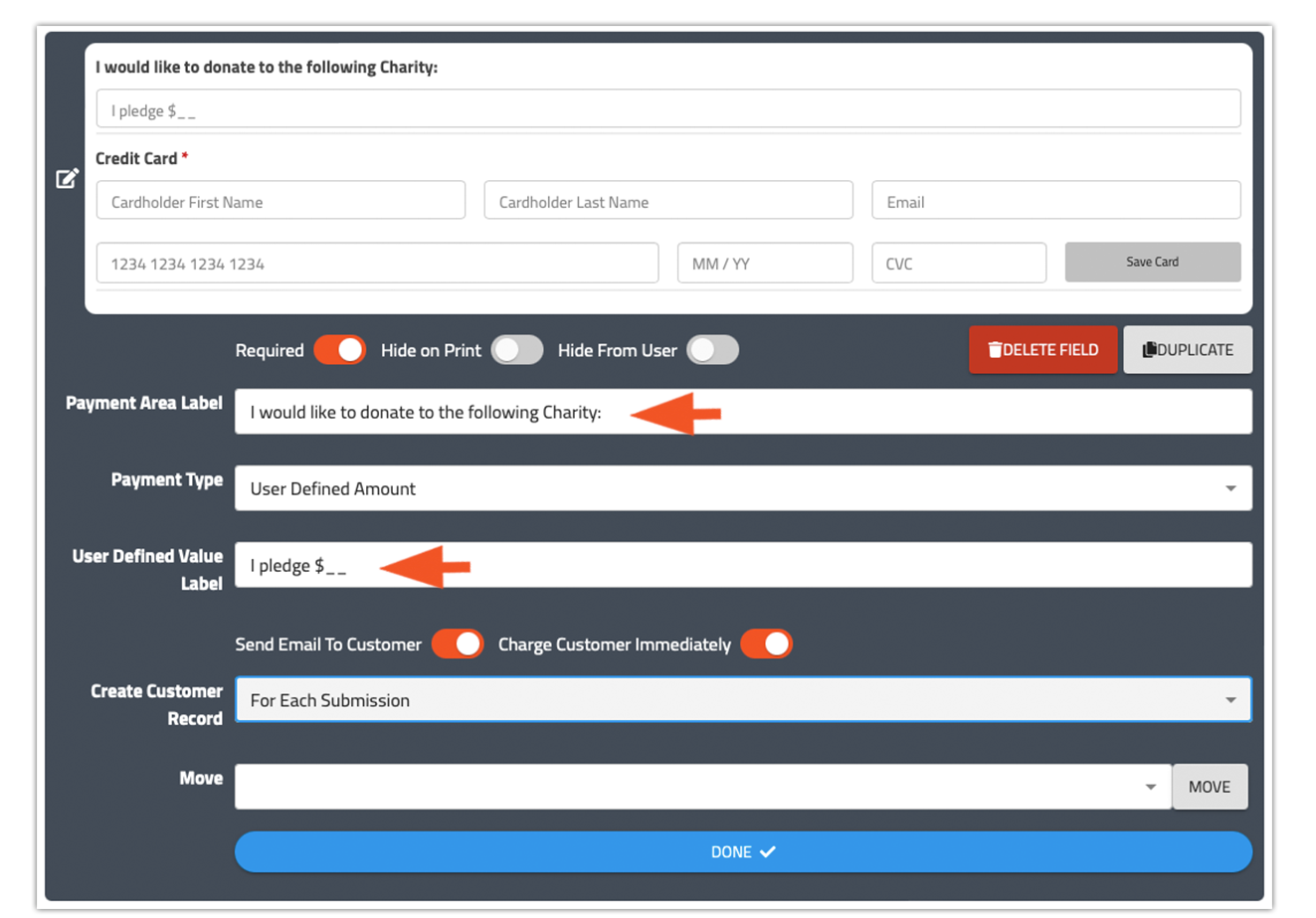Click the CVC field

(959, 263)
